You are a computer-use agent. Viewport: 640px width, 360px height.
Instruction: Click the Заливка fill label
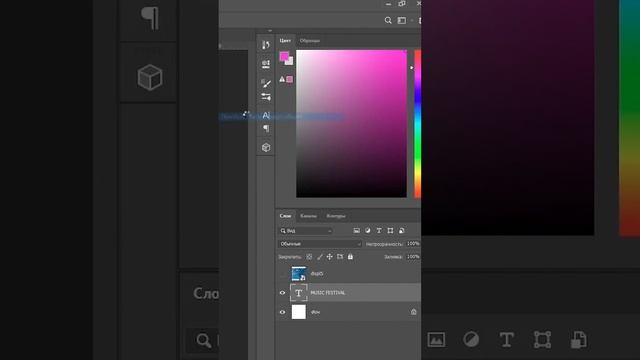393,257
